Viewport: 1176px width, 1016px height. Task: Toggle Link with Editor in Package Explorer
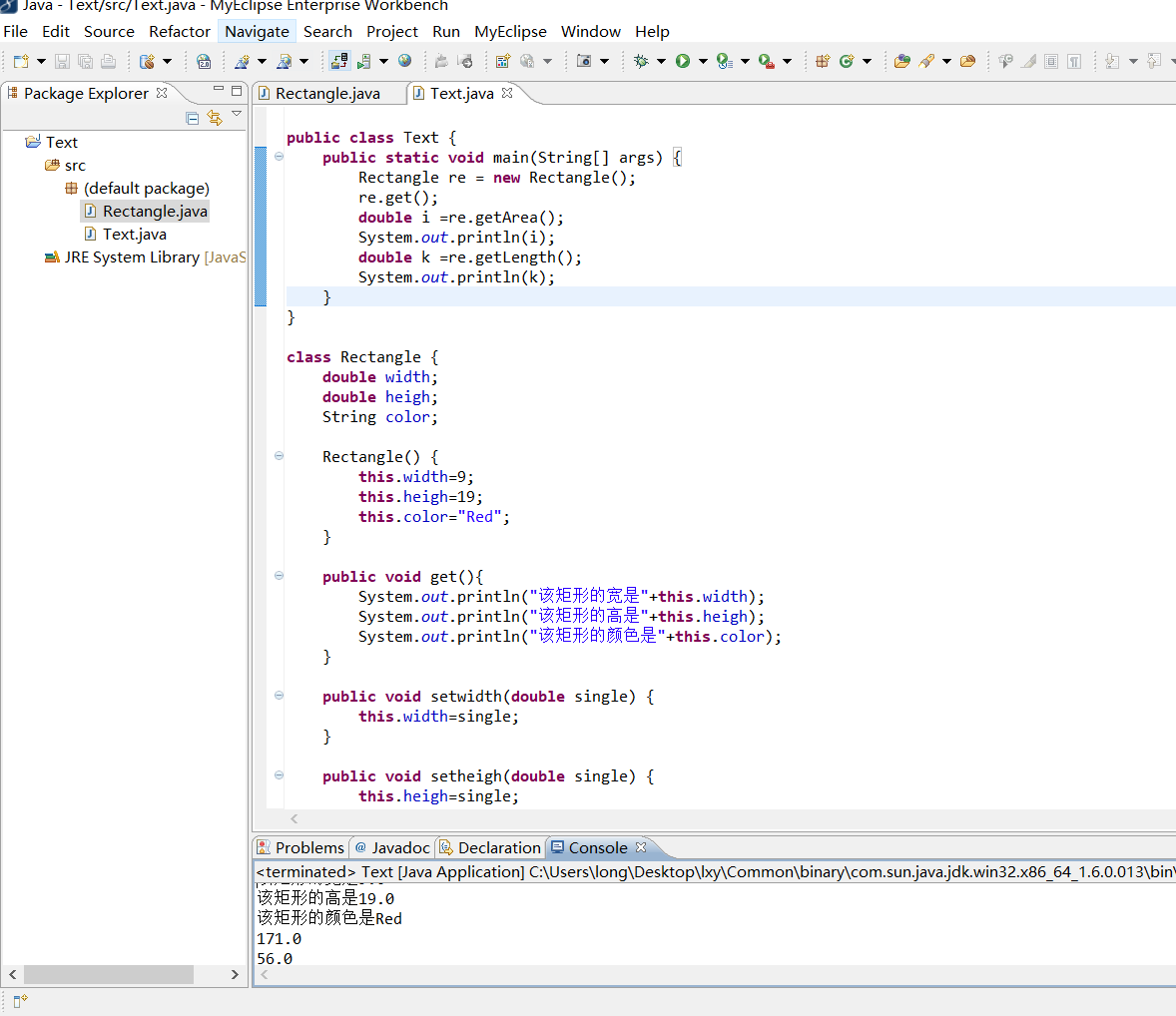click(215, 118)
